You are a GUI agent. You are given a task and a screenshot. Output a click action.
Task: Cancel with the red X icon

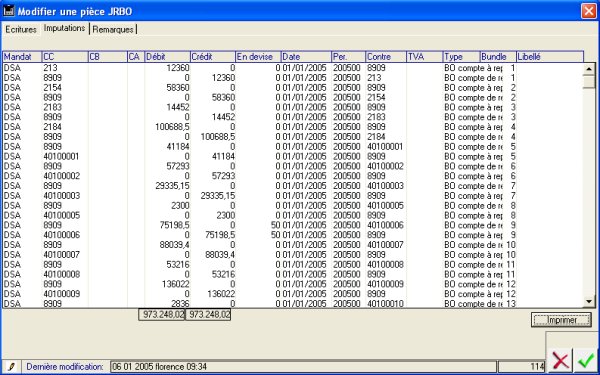[x=561, y=361]
